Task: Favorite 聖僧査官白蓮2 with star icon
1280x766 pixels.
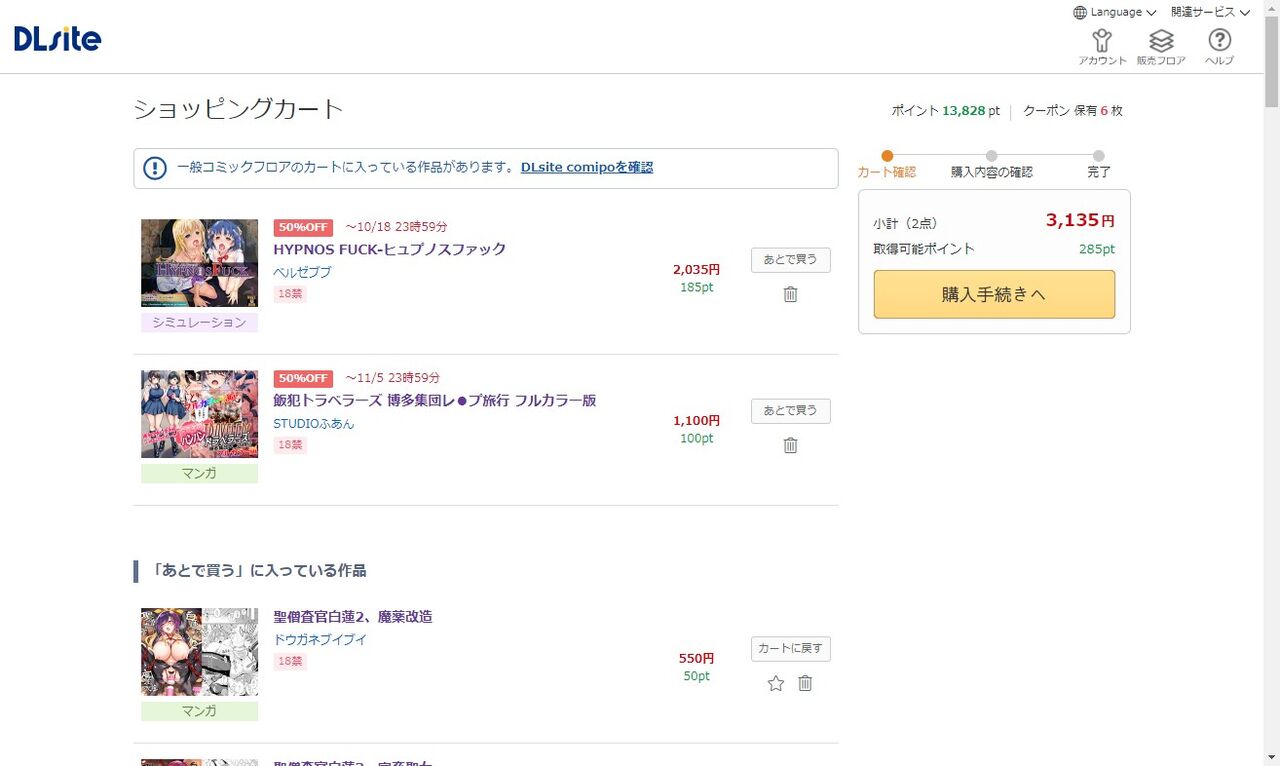Action: (776, 683)
